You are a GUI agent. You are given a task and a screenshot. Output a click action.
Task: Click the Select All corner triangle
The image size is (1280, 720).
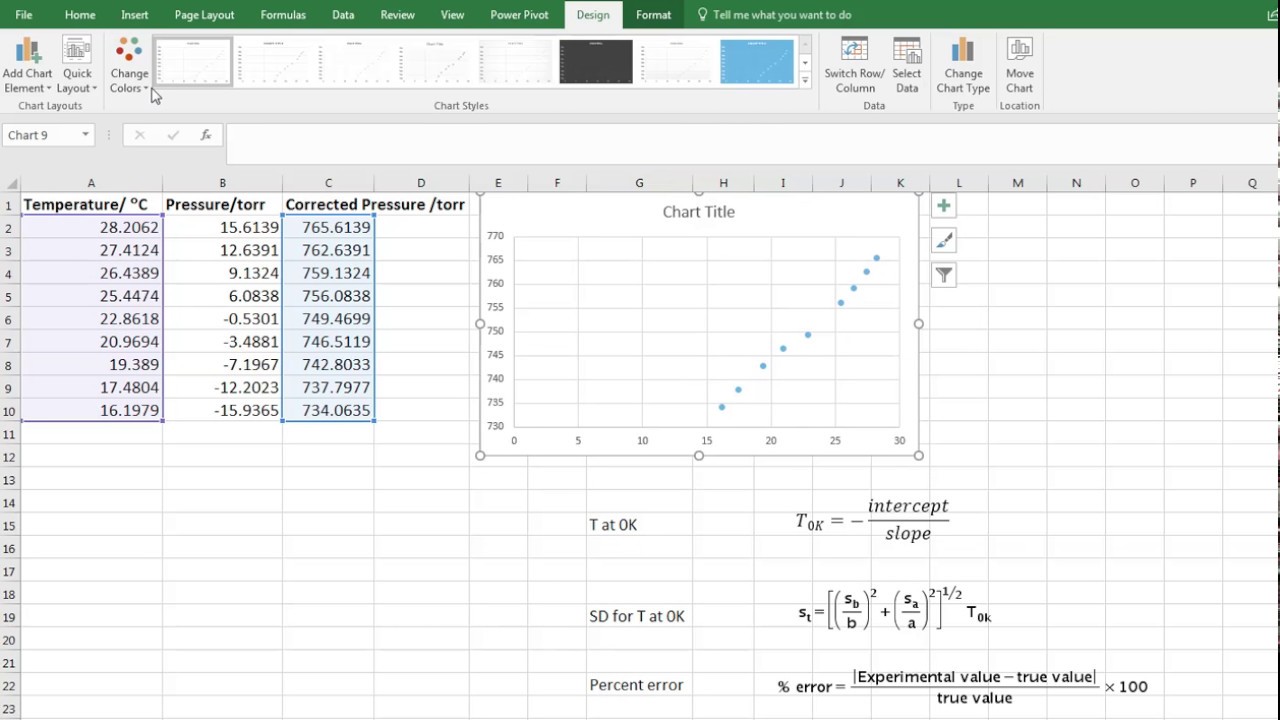[10, 183]
